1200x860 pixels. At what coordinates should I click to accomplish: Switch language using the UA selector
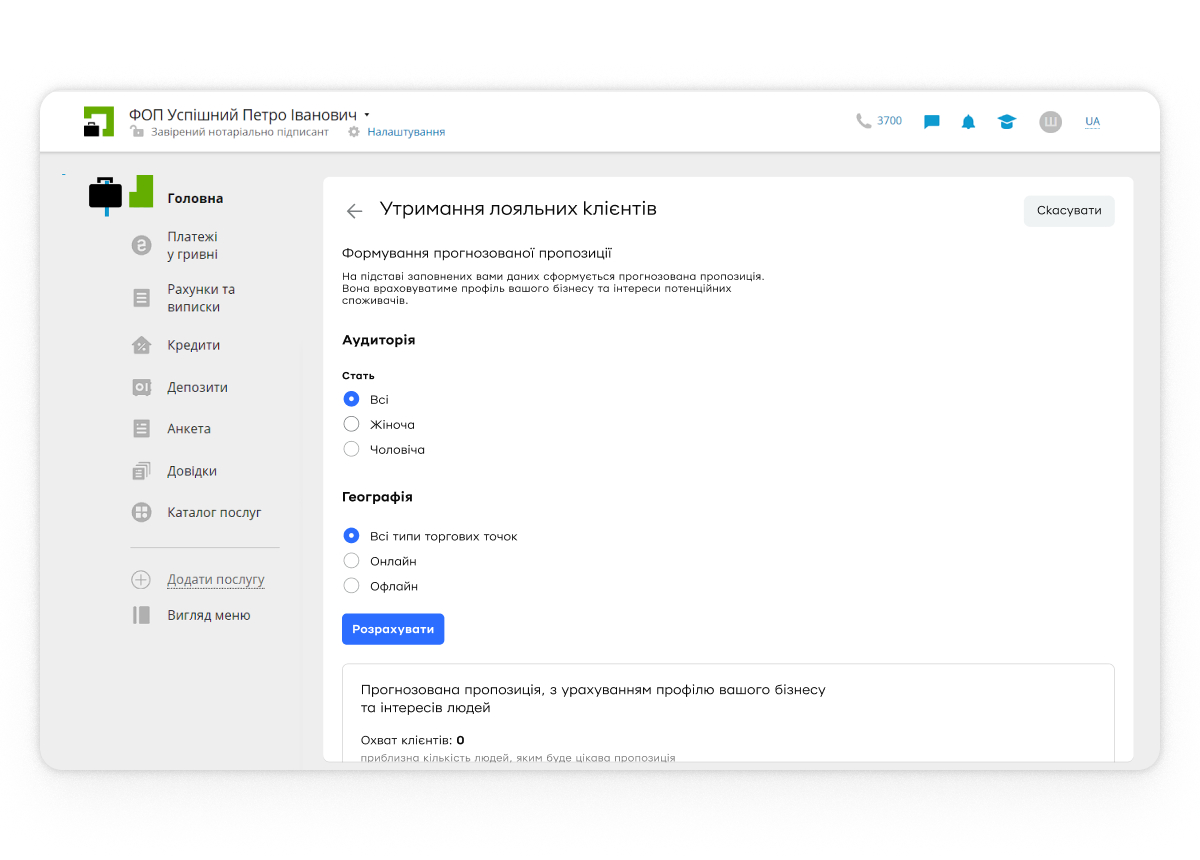tap(1092, 122)
